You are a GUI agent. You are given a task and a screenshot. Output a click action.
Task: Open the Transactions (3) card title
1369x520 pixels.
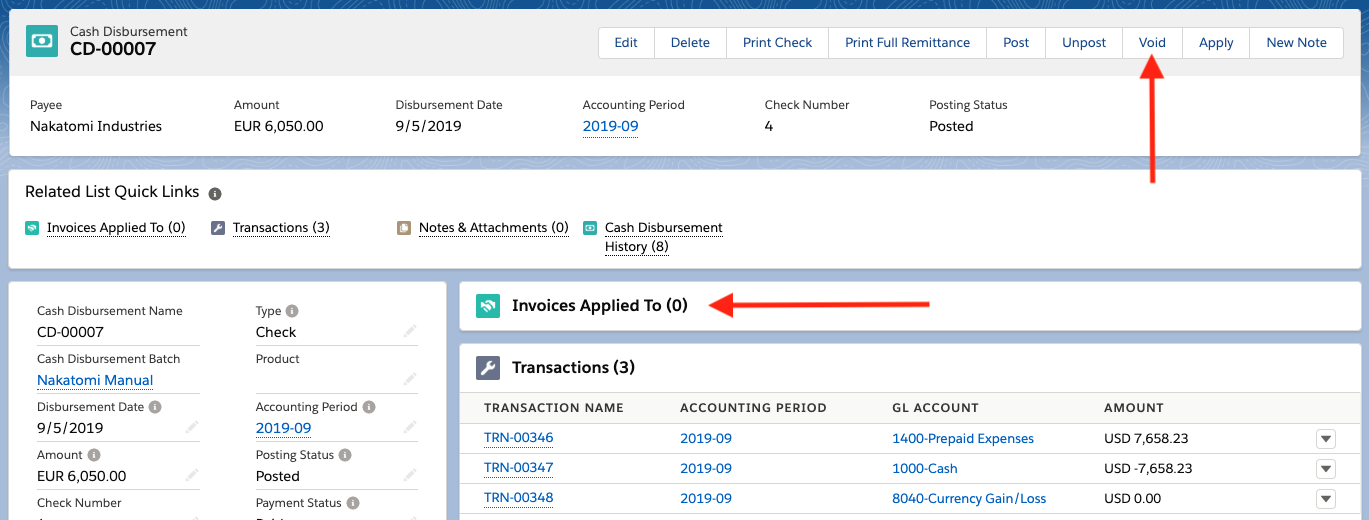573,368
